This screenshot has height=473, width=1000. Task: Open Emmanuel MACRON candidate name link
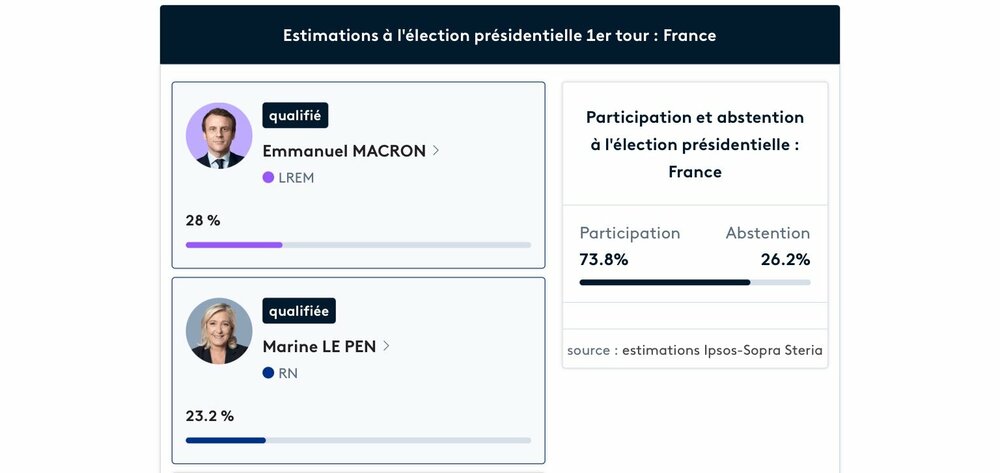344,151
